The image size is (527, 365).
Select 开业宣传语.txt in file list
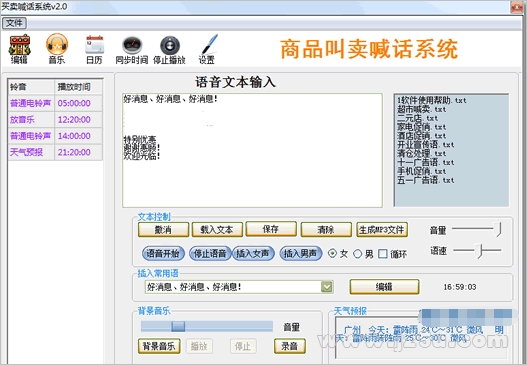click(425, 145)
